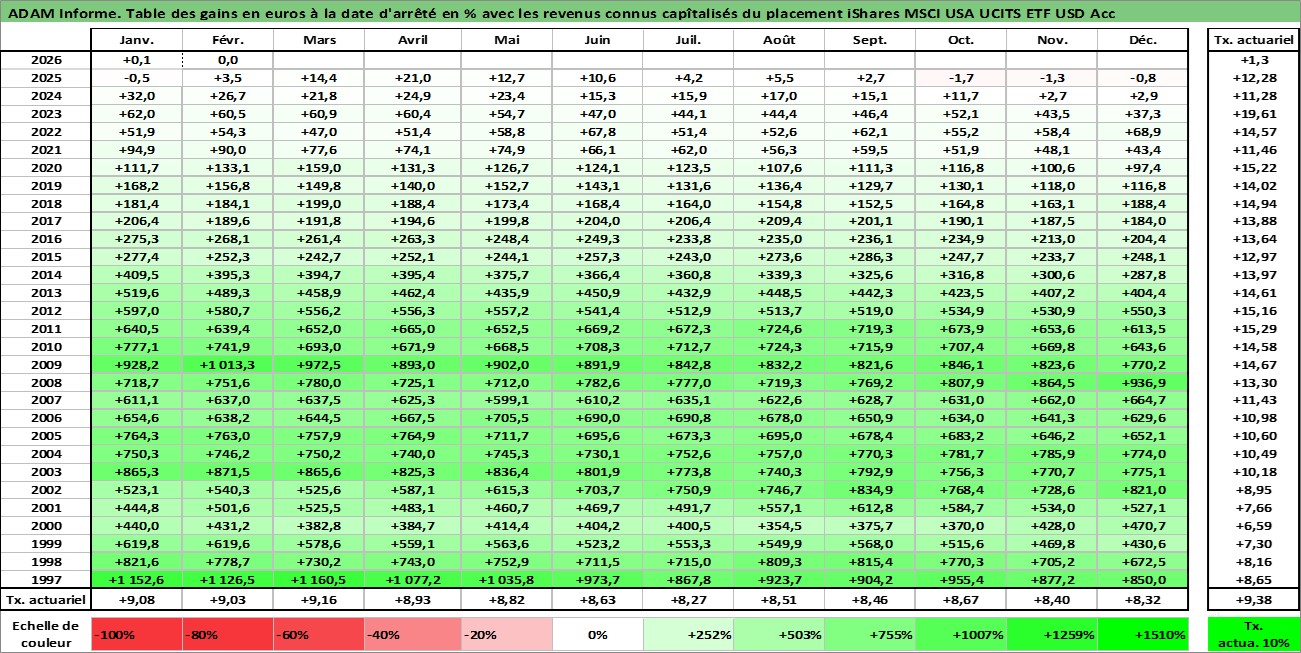This screenshot has width=1301, height=653.
Task: Select the 2026 year row label
Action: click(46, 60)
